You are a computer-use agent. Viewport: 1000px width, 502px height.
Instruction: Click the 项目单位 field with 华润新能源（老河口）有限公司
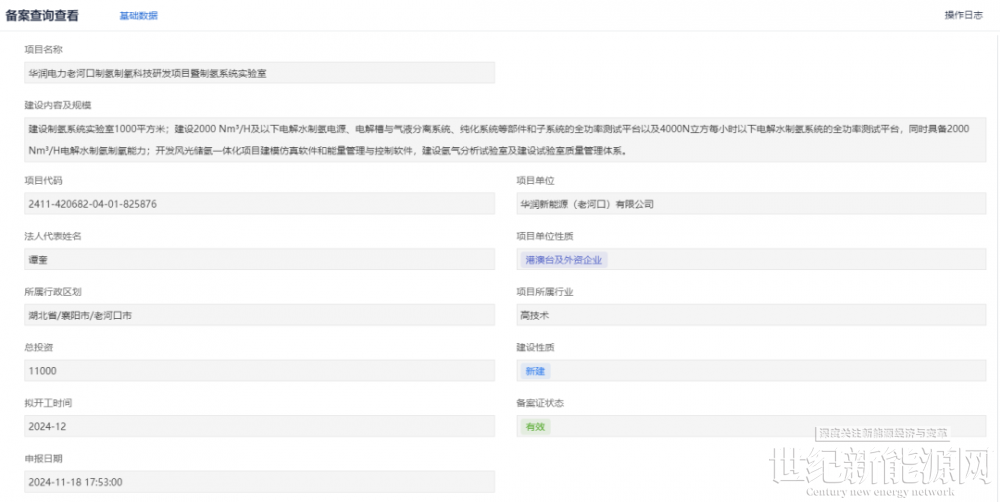point(750,203)
